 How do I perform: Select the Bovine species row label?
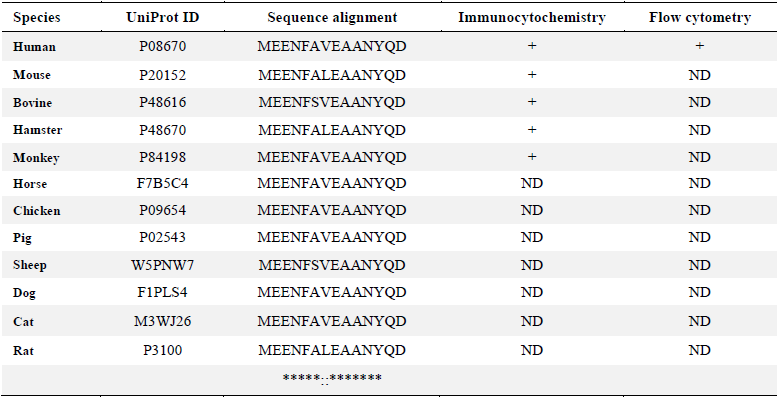(x=32, y=103)
